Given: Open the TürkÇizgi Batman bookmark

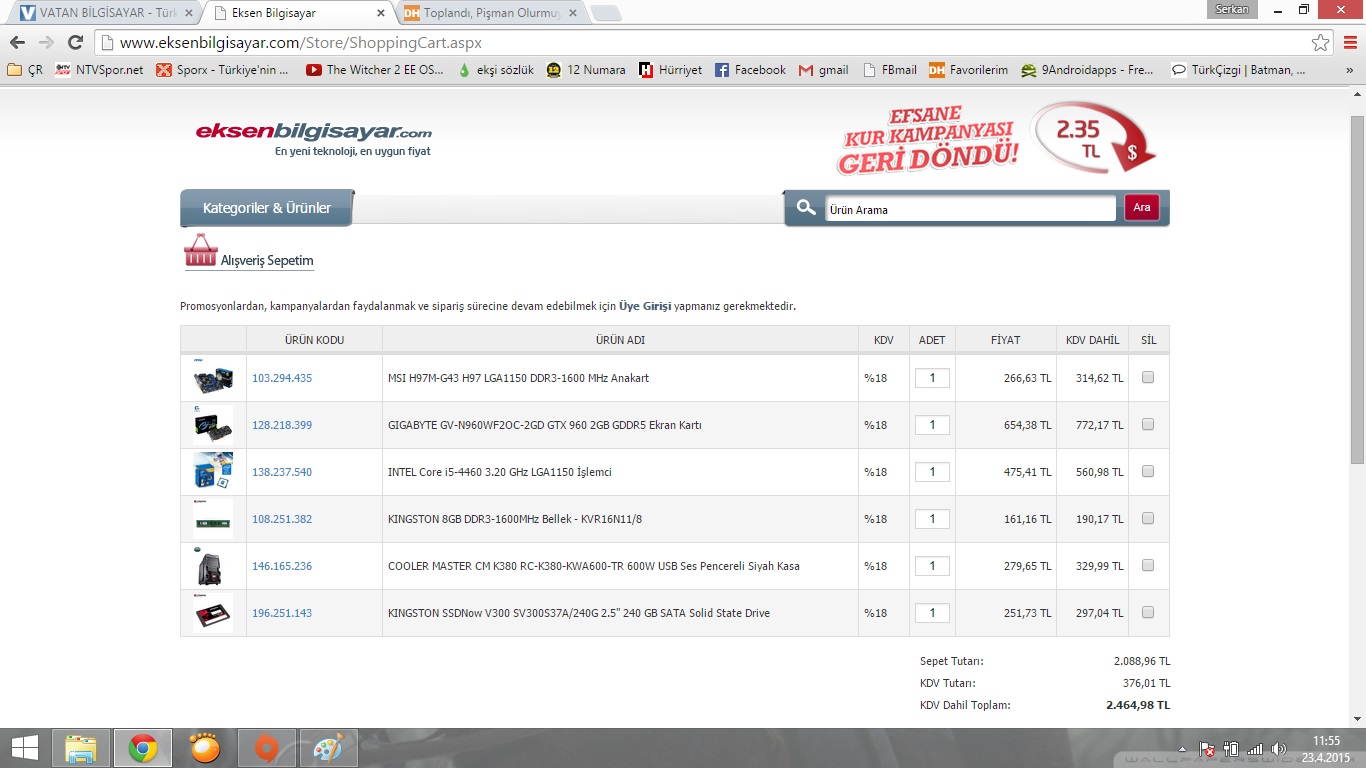Looking at the screenshot, I should point(1239,70).
